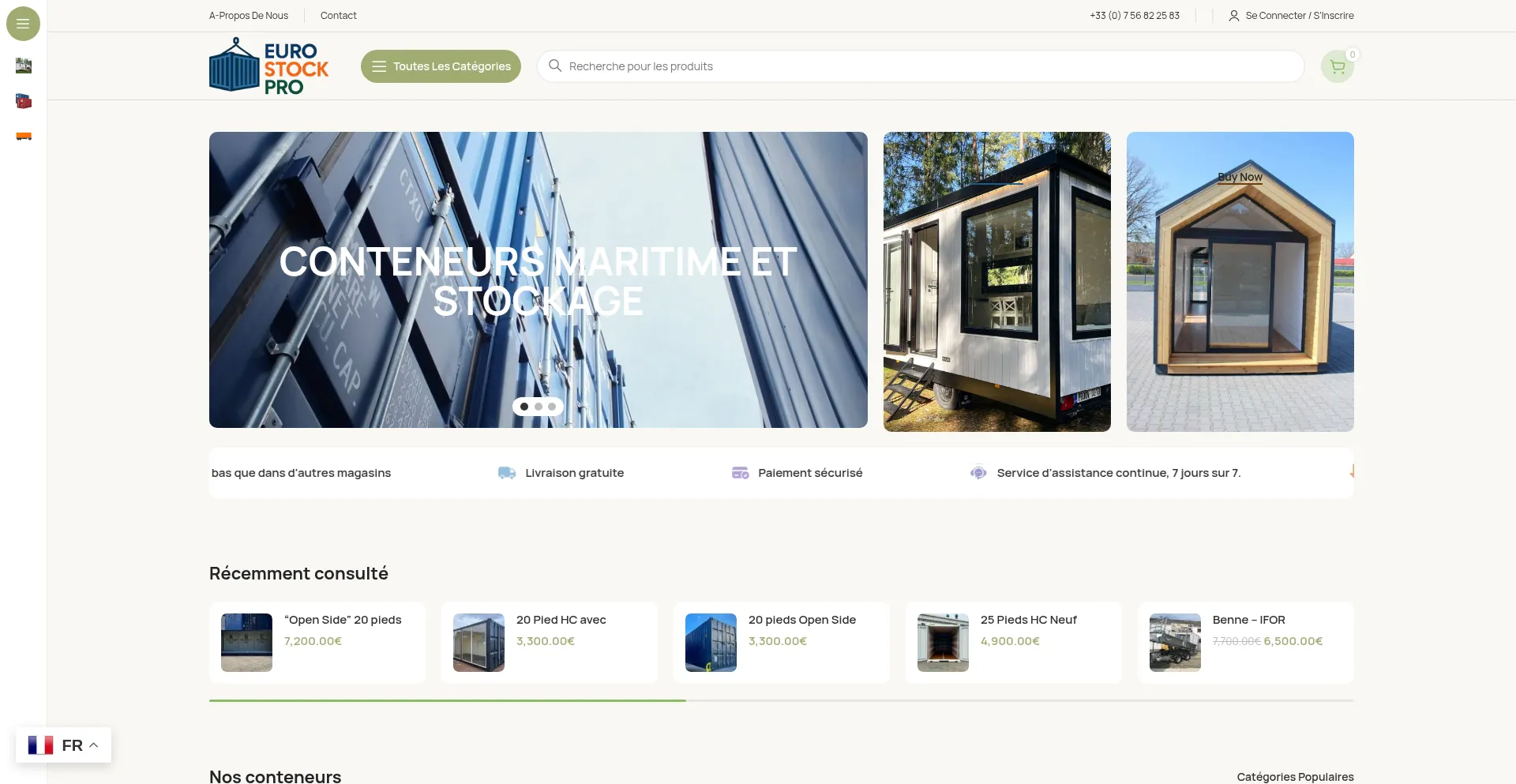Select the first carousel slide dot

(x=524, y=407)
